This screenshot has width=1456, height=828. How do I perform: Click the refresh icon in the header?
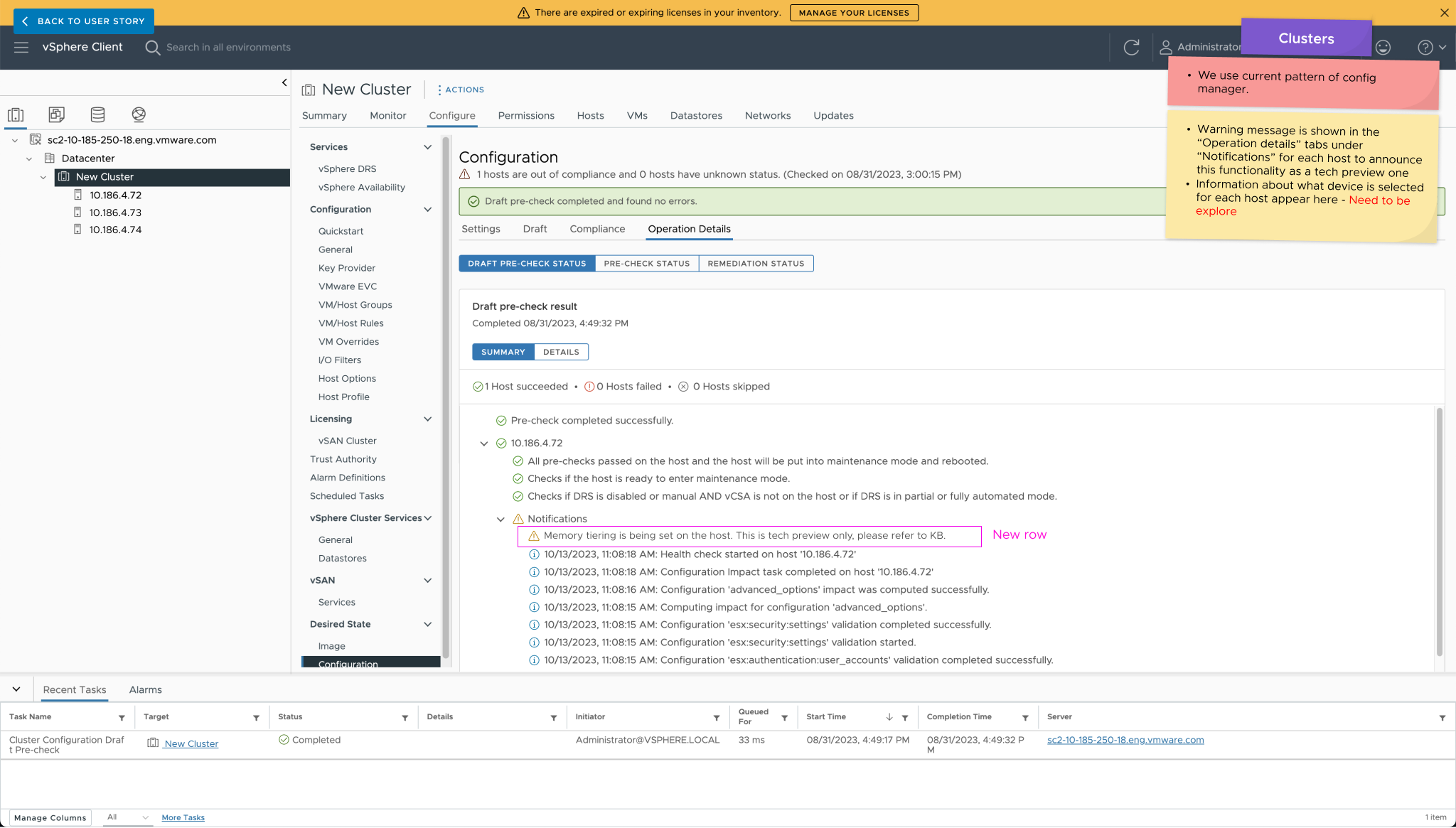[1131, 48]
